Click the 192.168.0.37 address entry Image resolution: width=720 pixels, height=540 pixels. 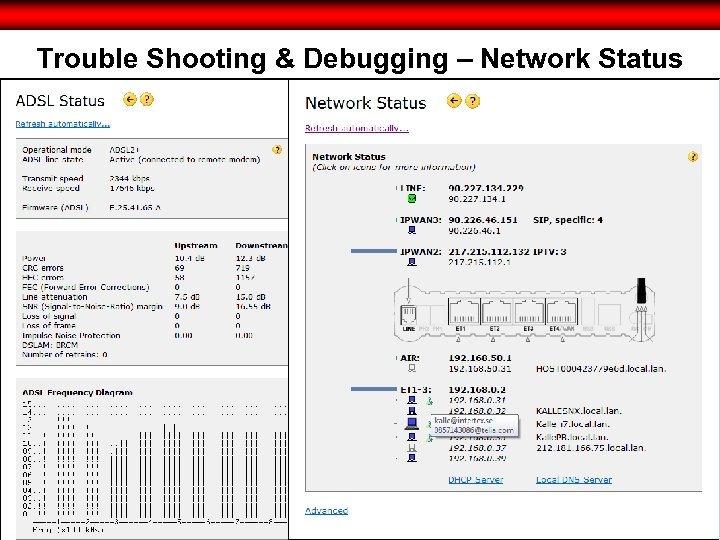click(x=477, y=447)
